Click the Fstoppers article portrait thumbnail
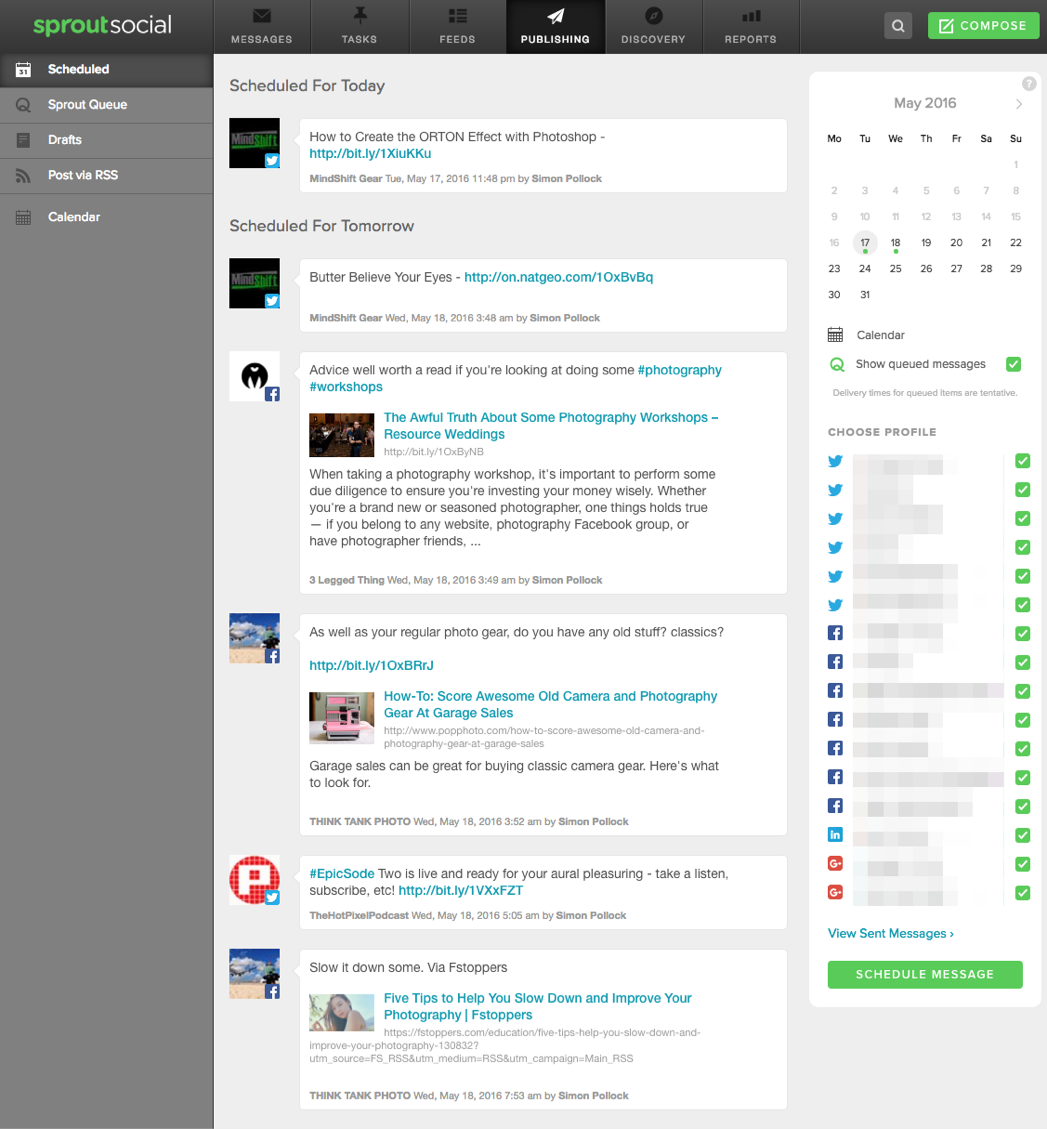1047x1129 pixels. click(341, 1012)
